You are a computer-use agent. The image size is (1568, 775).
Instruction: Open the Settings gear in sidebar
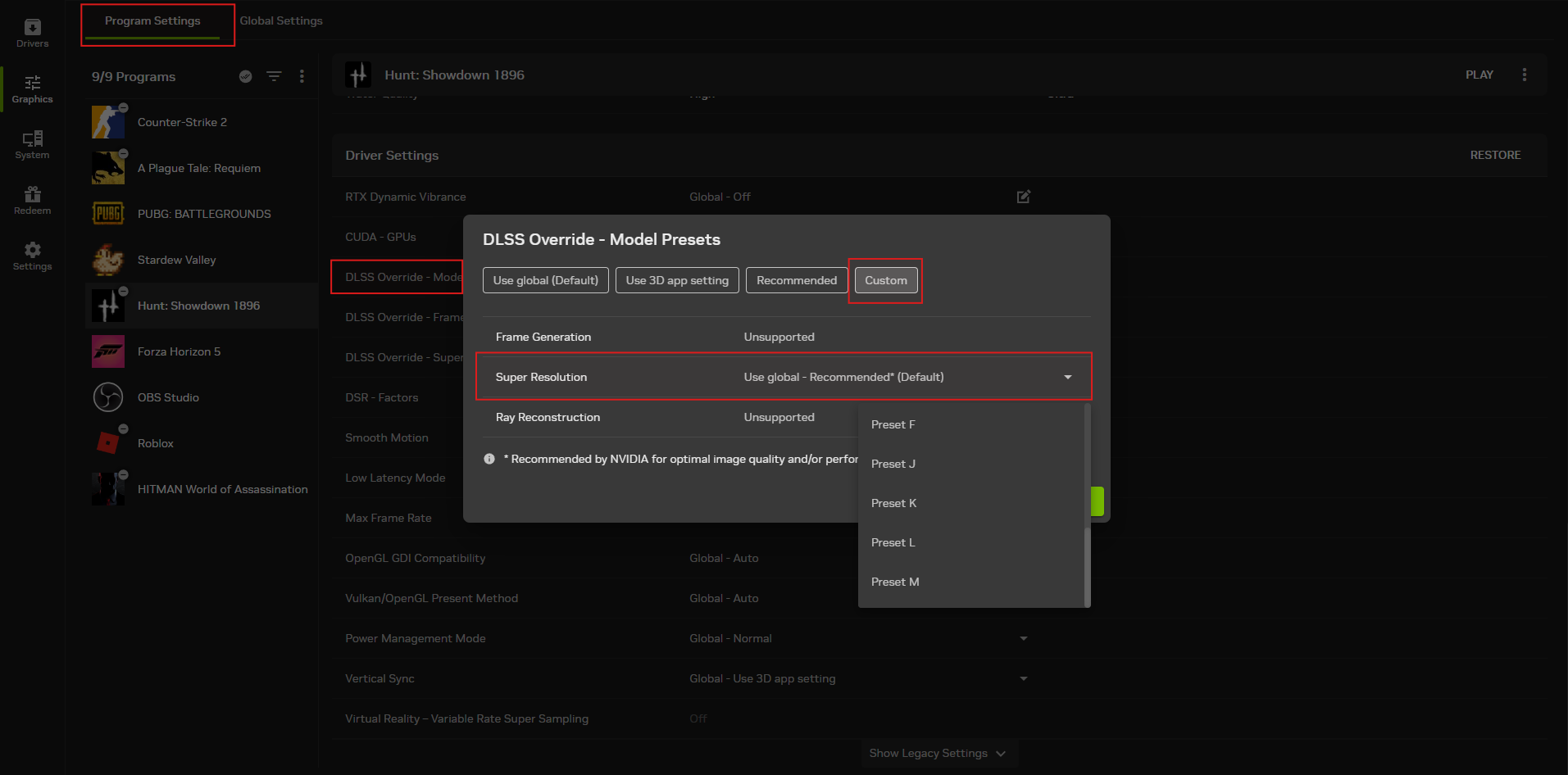coord(32,256)
